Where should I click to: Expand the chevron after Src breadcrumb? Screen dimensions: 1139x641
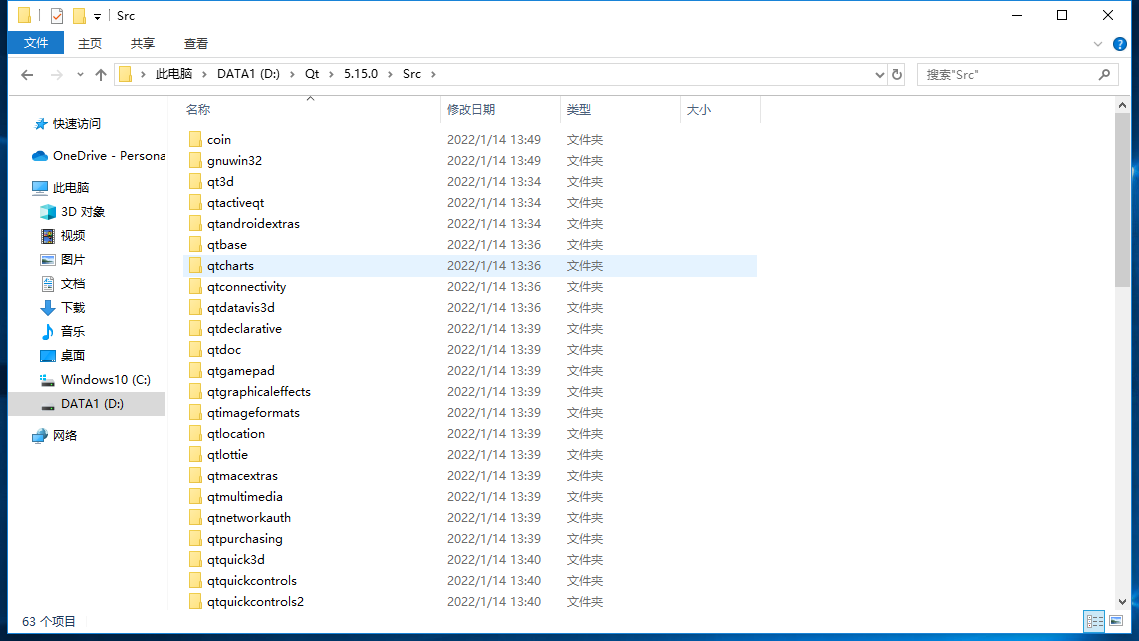[x=433, y=74]
